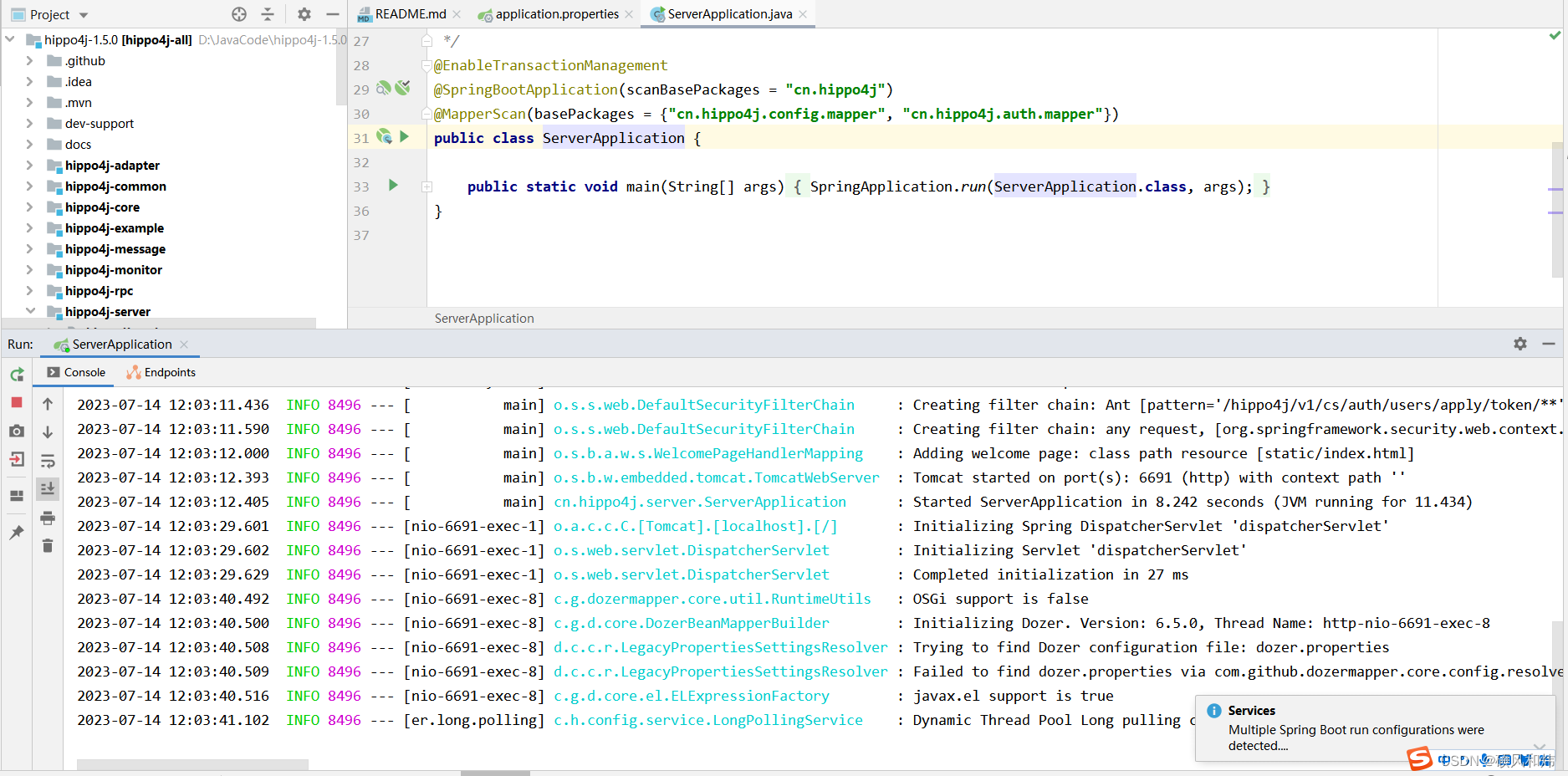Minimize the Run tool window
Screen dimensions: 1568x776
(1549, 344)
